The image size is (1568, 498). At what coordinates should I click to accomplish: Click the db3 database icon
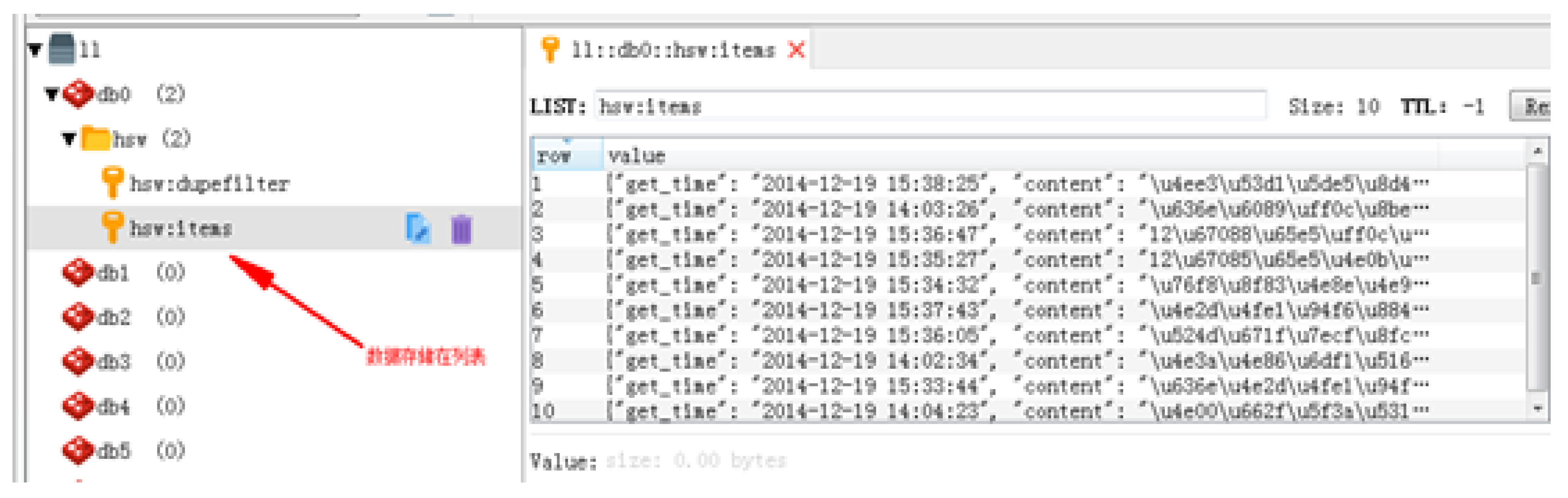[79, 361]
